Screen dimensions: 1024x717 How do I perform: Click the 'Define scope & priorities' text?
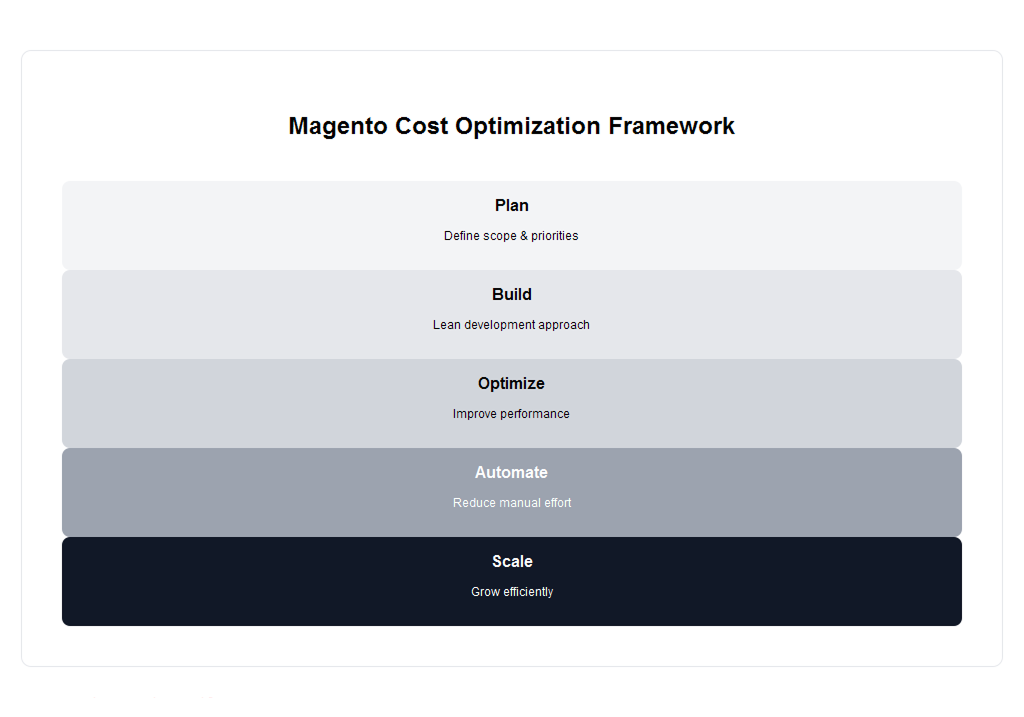[511, 236]
